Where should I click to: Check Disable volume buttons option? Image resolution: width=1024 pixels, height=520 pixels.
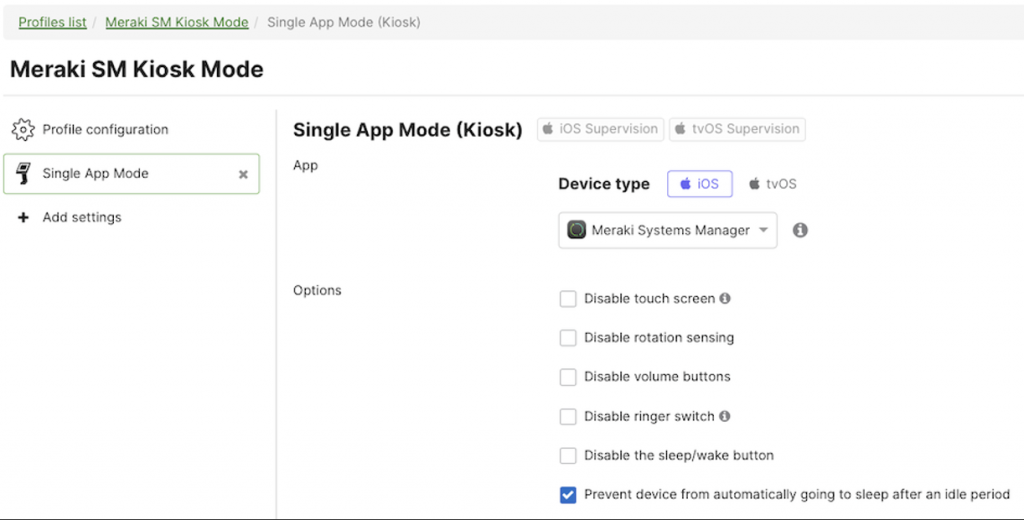(x=568, y=377)
